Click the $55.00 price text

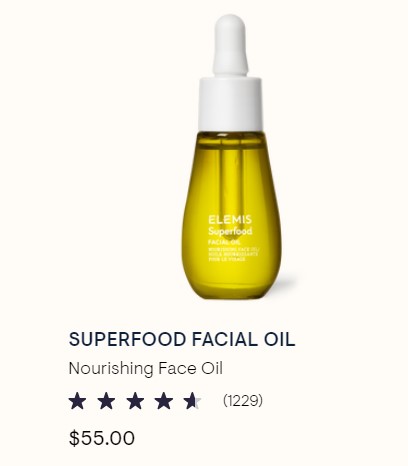tap(102, 438)
